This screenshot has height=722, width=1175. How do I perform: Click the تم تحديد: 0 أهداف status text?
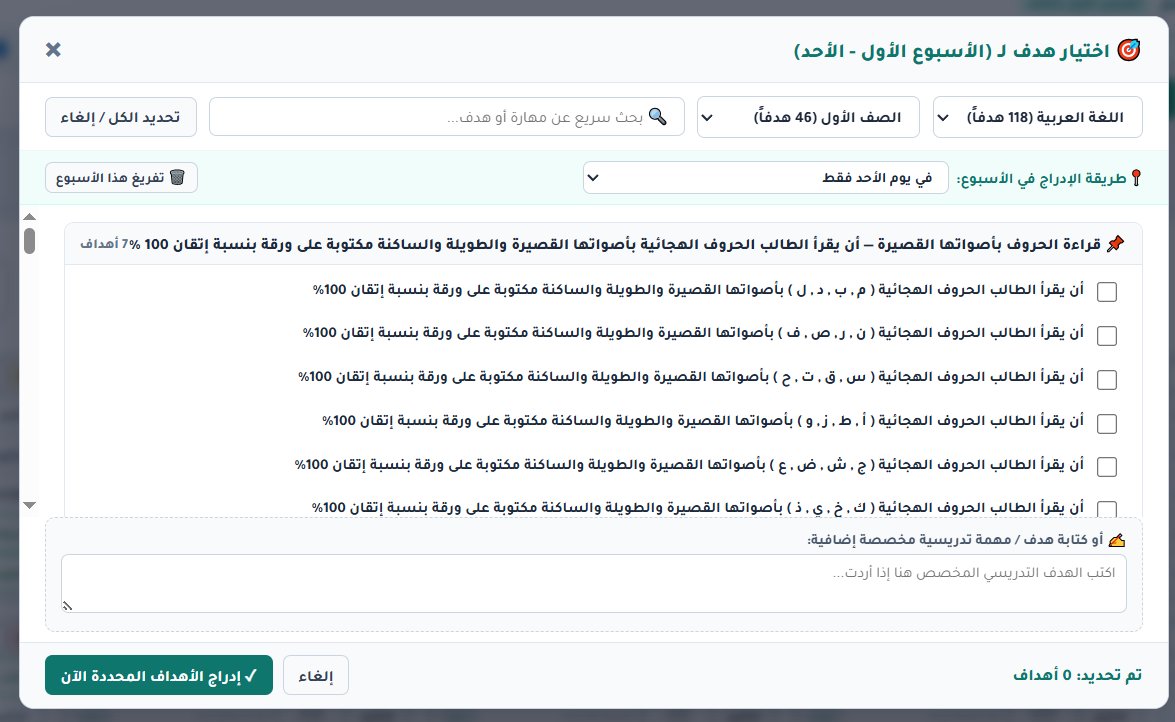(x=1077, y=676)
